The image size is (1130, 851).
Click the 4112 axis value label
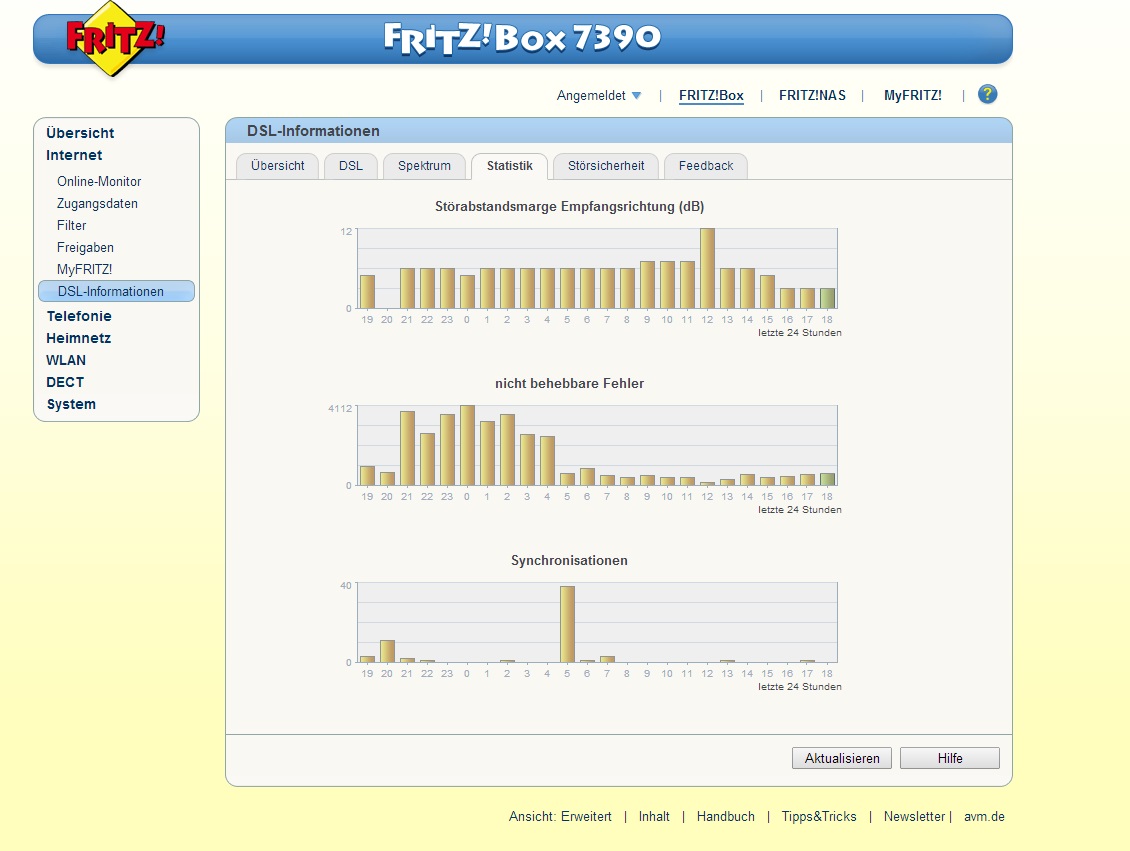pyautogui.click(x=340, y=409)
